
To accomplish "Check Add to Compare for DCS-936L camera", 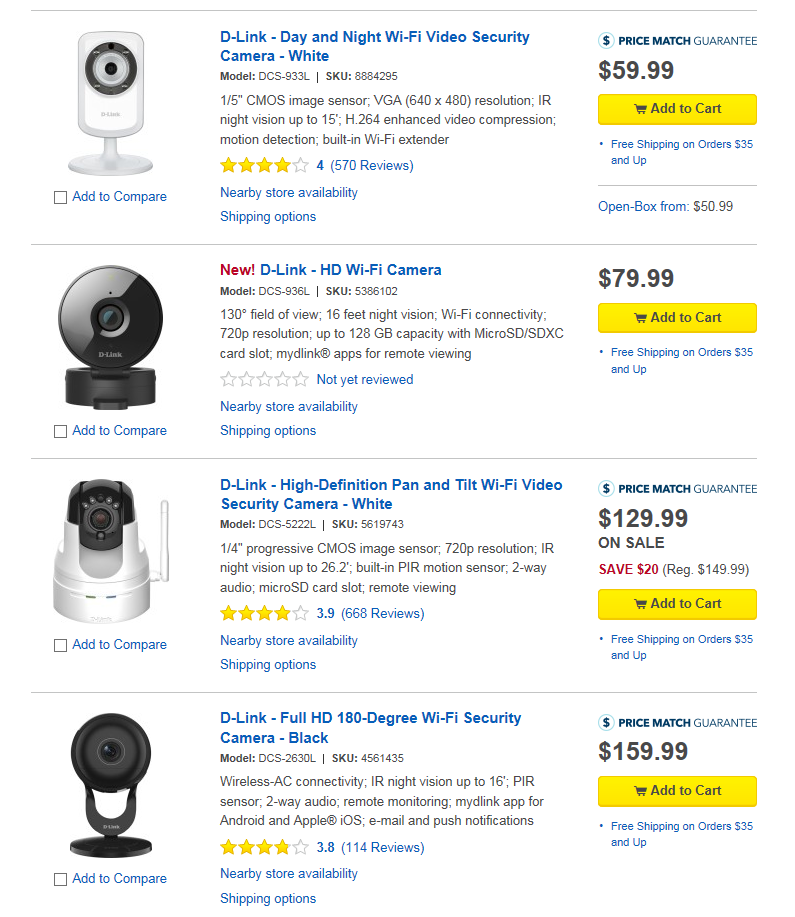I will click(x=60, y=432).
